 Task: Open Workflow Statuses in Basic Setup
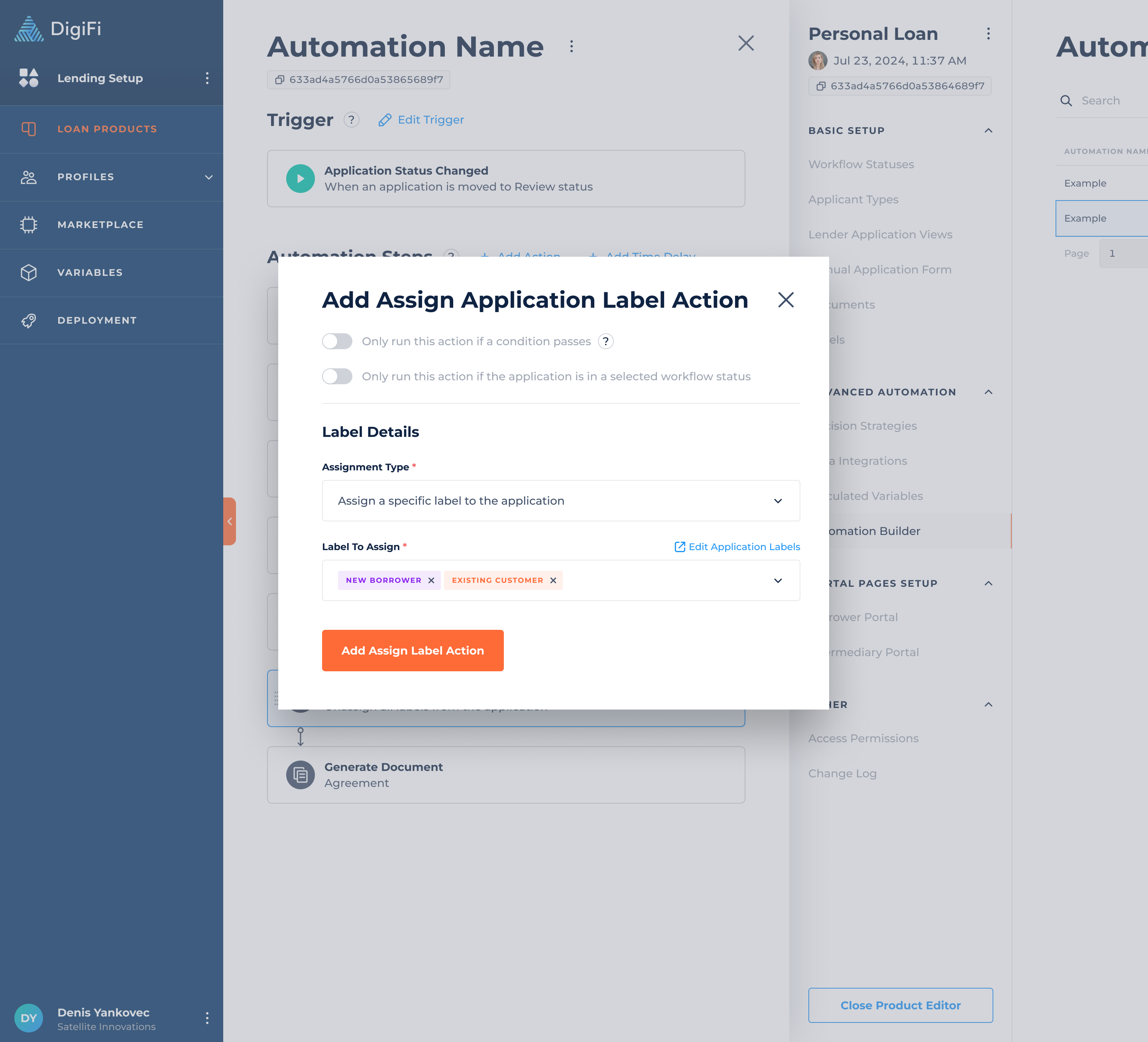tap(861, 165)
